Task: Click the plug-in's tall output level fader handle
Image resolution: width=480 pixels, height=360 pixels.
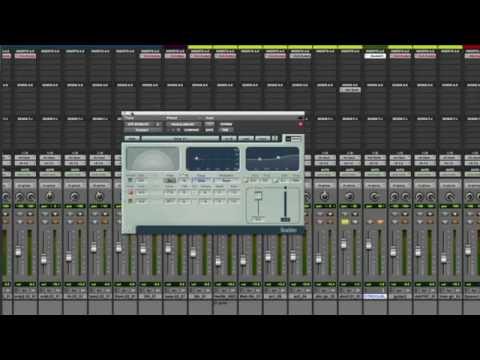Action: (x=285, y=219)
